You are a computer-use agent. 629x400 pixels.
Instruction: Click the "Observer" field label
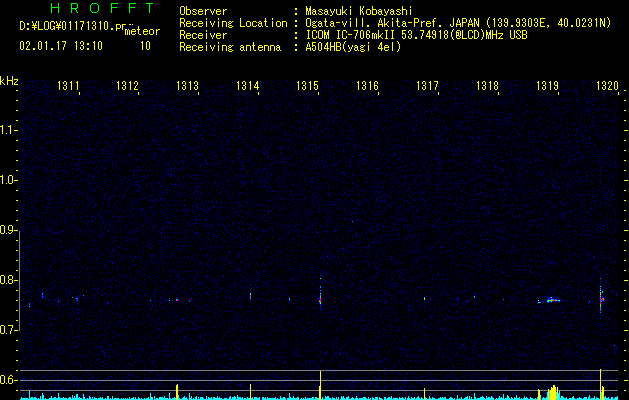click(x=203, y=11)
